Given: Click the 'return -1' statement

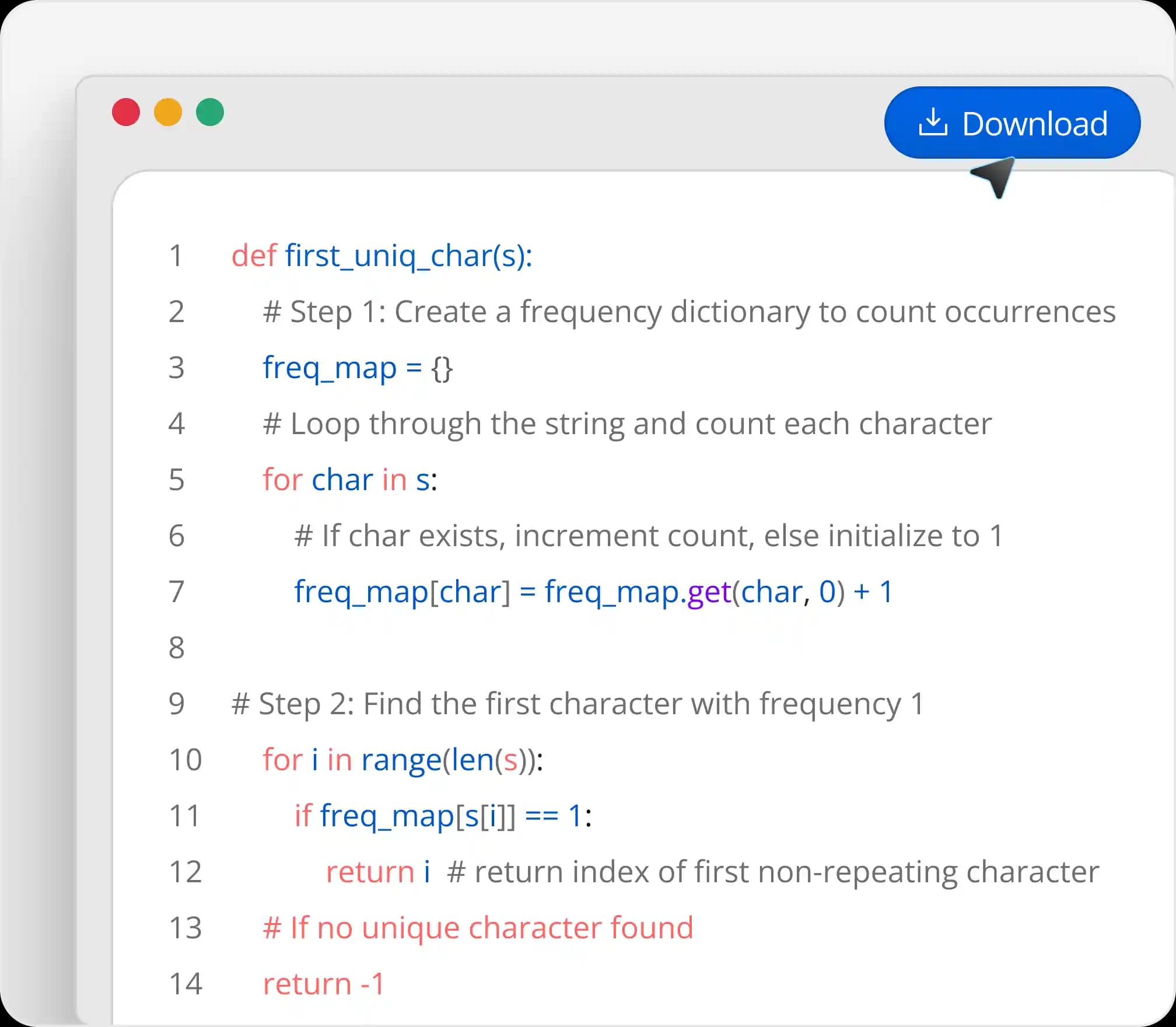Looking at the screenshot, I should [x=323, y=984].
